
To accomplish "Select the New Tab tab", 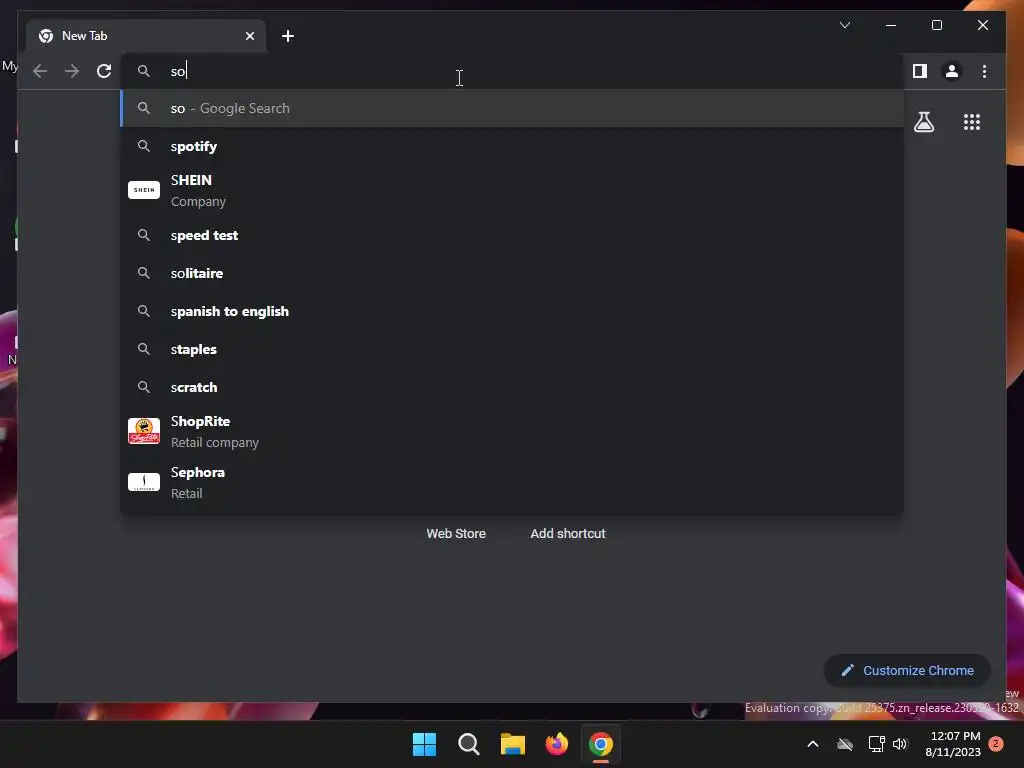I will coord(146,36).
